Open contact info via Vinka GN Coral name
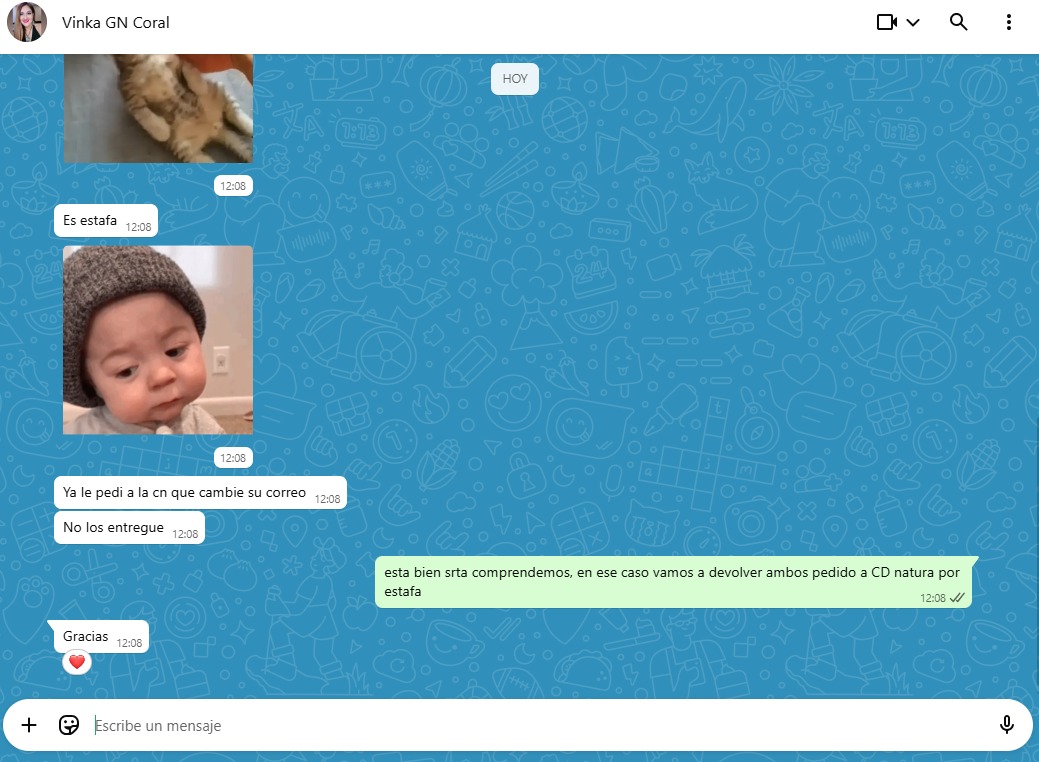The image size is (1039, 762). tap(116, 22)
